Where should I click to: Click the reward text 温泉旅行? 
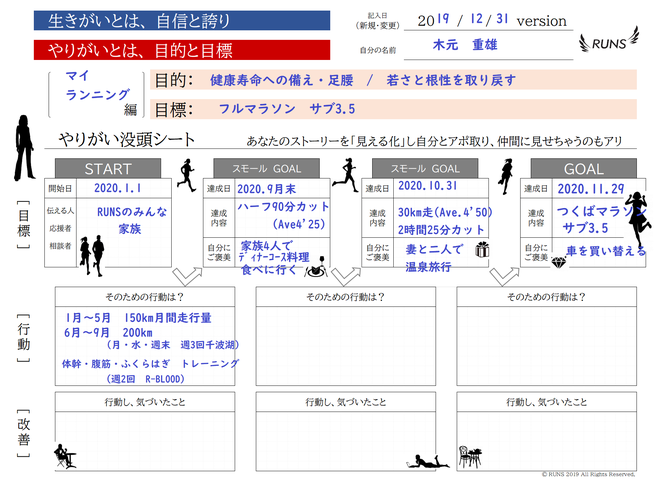point(428,267)
